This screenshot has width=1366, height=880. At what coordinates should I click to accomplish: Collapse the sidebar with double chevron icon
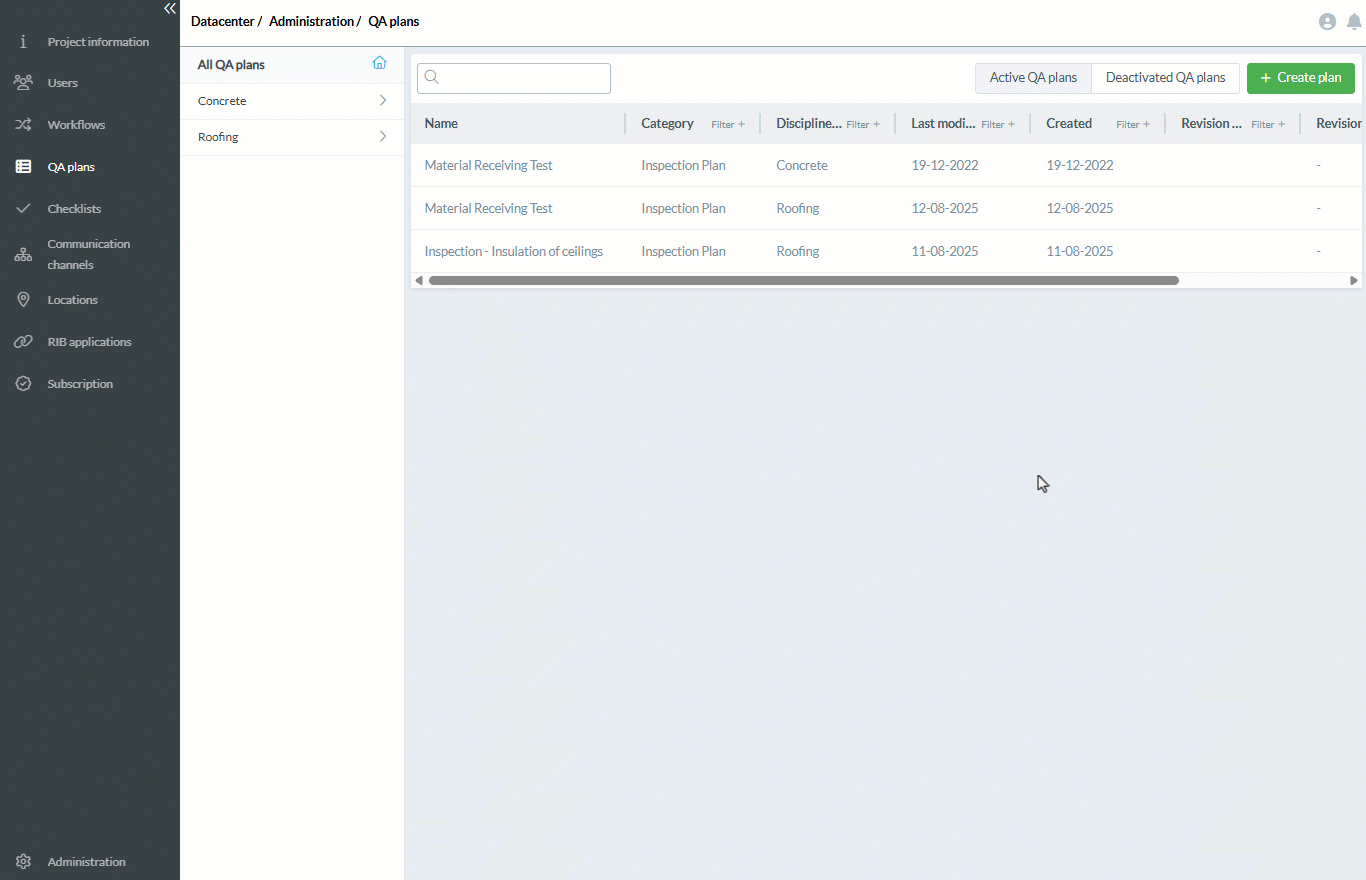(170, 8)
